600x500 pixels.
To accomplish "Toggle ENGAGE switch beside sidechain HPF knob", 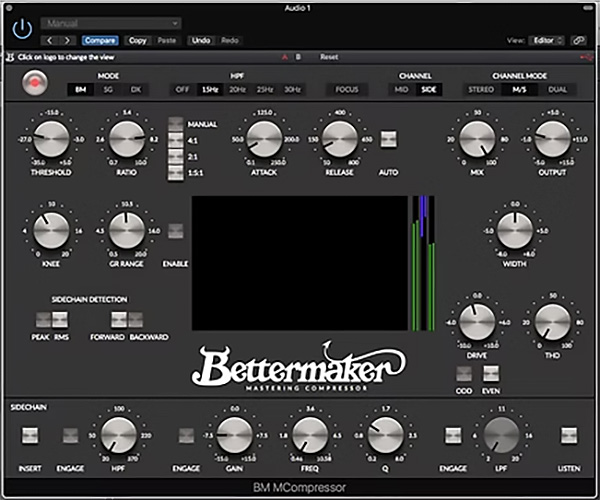I will [x=70, y=436].
